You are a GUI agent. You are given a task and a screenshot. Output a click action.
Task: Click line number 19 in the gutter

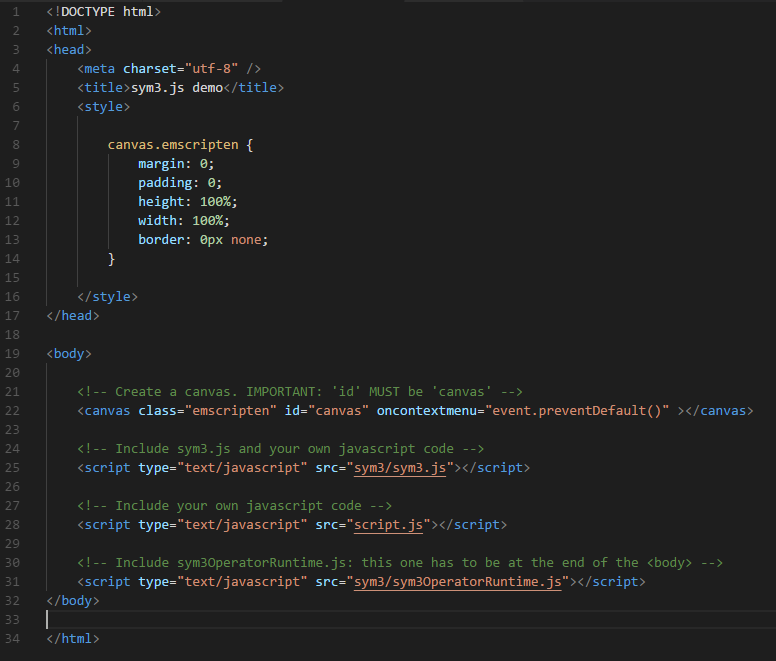[12, 353]
